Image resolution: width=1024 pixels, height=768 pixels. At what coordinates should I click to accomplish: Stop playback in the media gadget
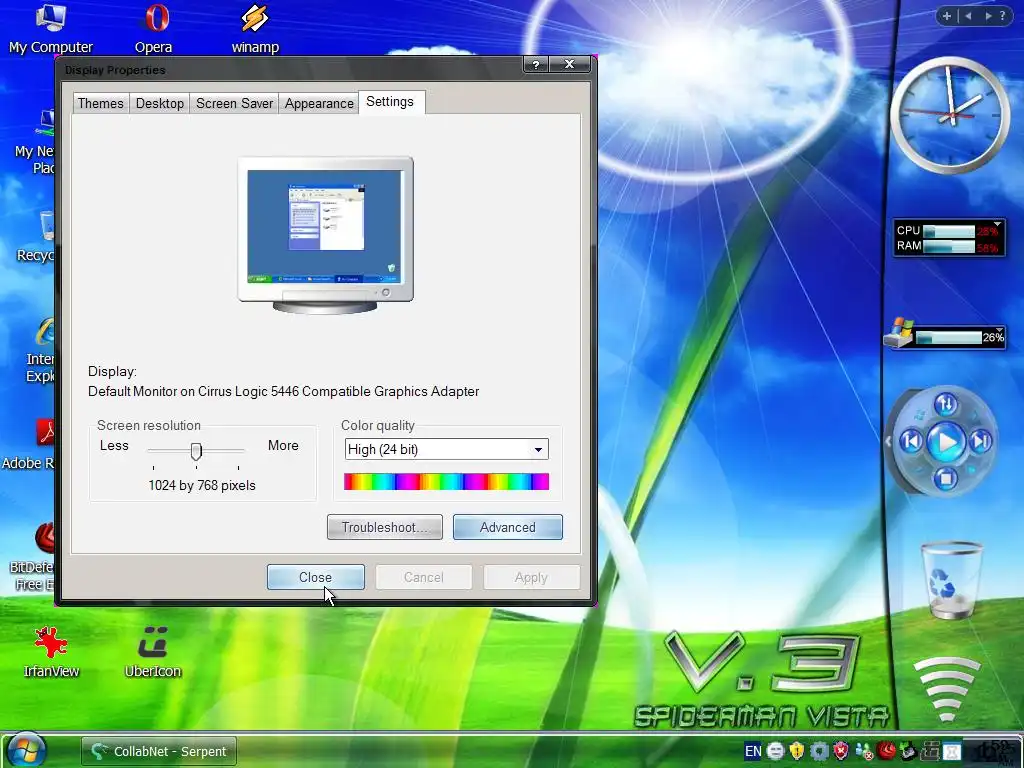(x=945, y=479)
